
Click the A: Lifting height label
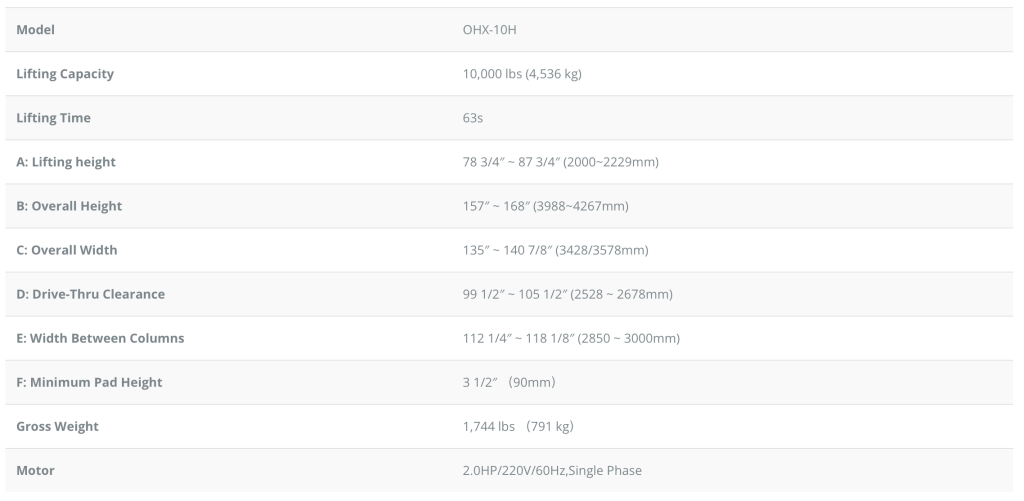click(66, 162)
